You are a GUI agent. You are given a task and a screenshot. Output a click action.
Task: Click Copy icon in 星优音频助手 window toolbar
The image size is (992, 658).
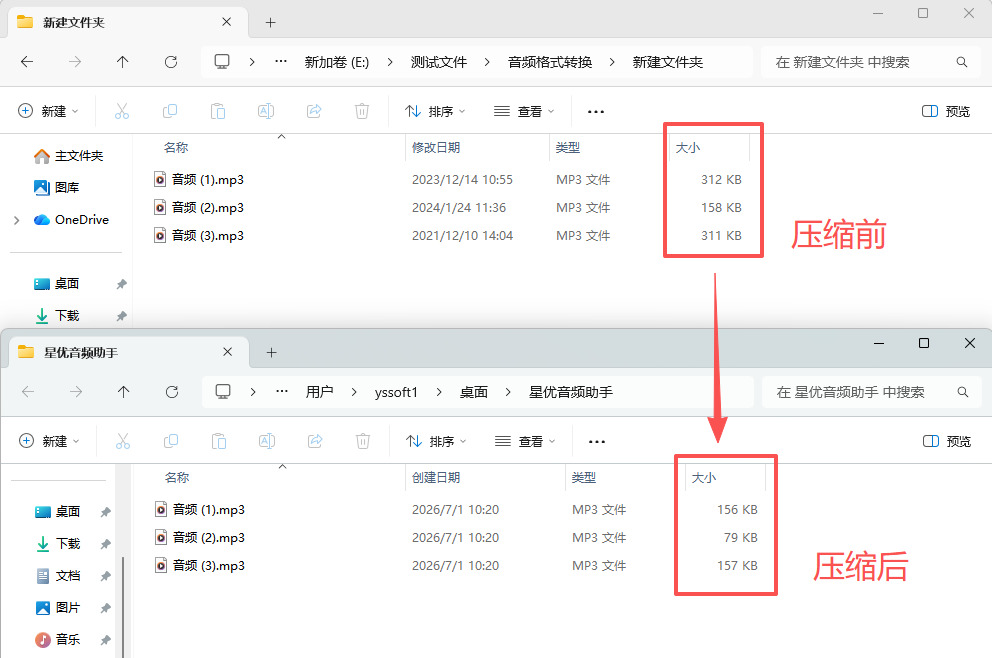[171, 441]
